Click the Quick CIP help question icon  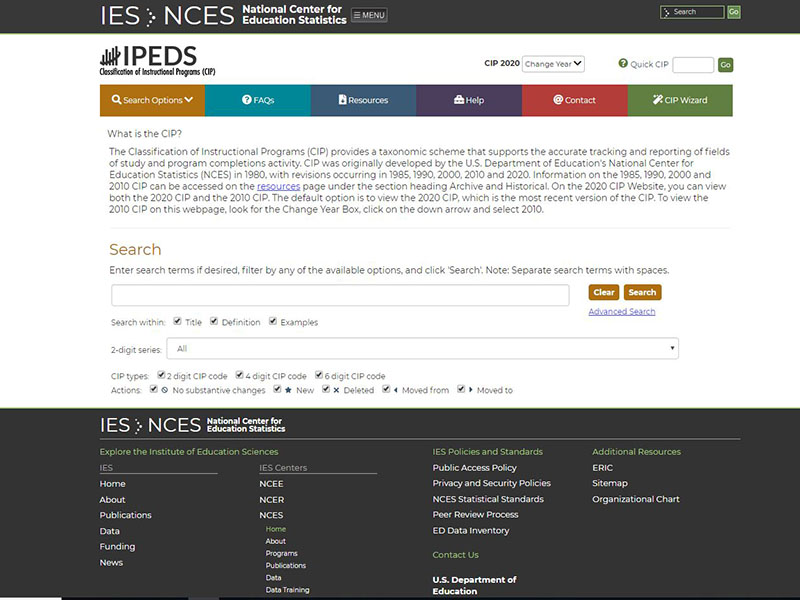coord(622,63)
